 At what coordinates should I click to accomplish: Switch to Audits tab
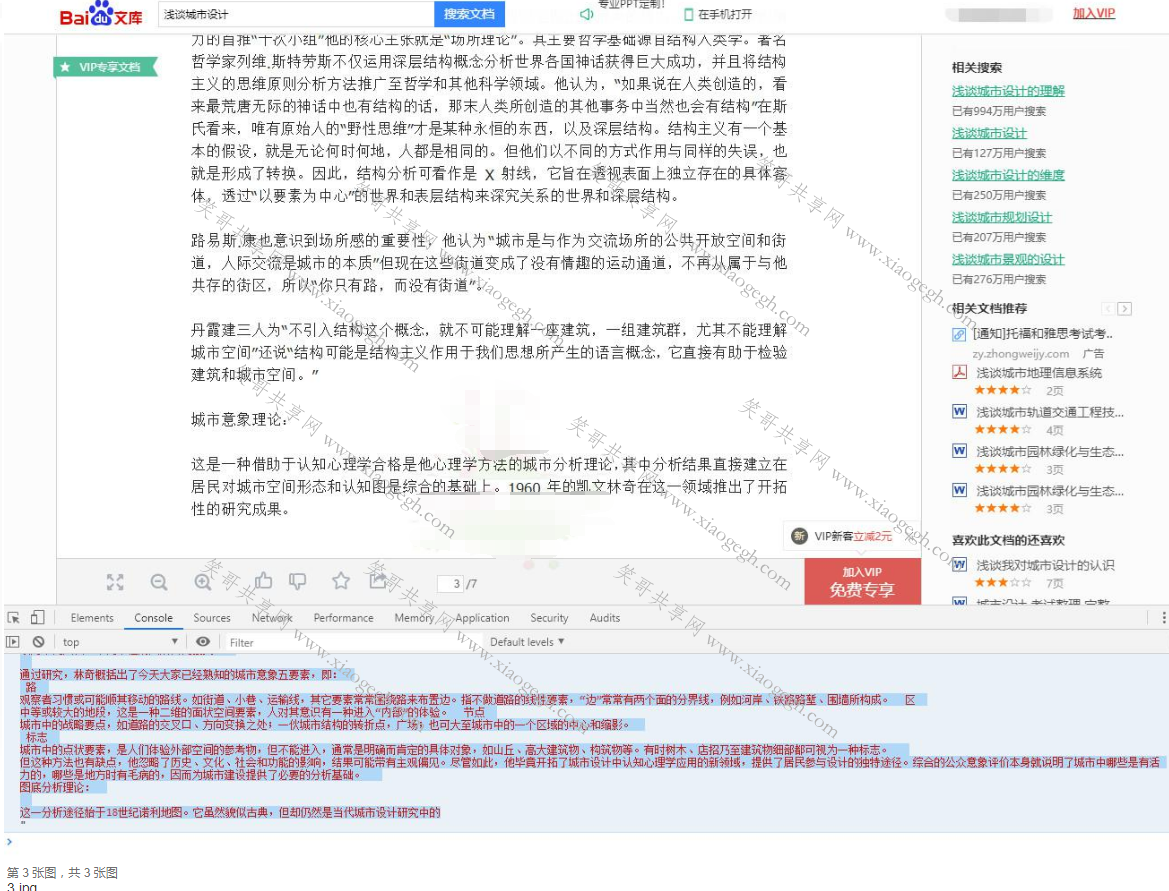click(x=605, y=617)
